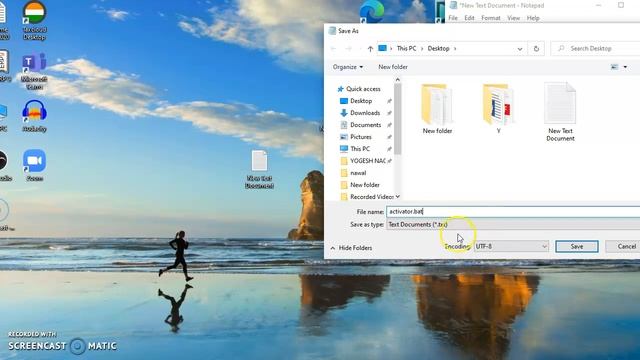The width and height of the screenshot is (640, 360).
Task: Open the Encoding UTF-8 dropdown
Action: pyautogui.click(x=511, y=247)
